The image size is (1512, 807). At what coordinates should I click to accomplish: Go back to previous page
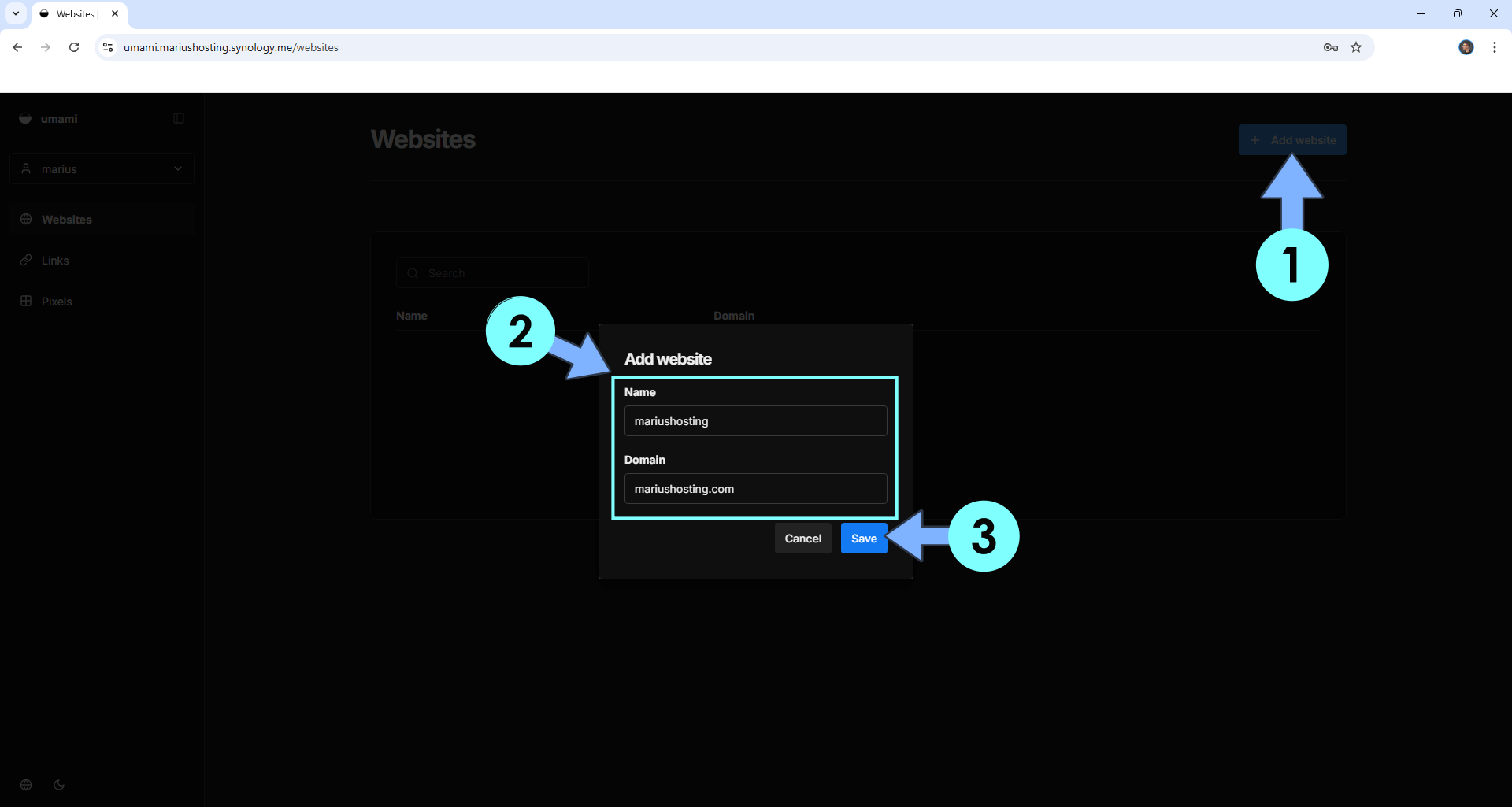[x=17, y=47]
